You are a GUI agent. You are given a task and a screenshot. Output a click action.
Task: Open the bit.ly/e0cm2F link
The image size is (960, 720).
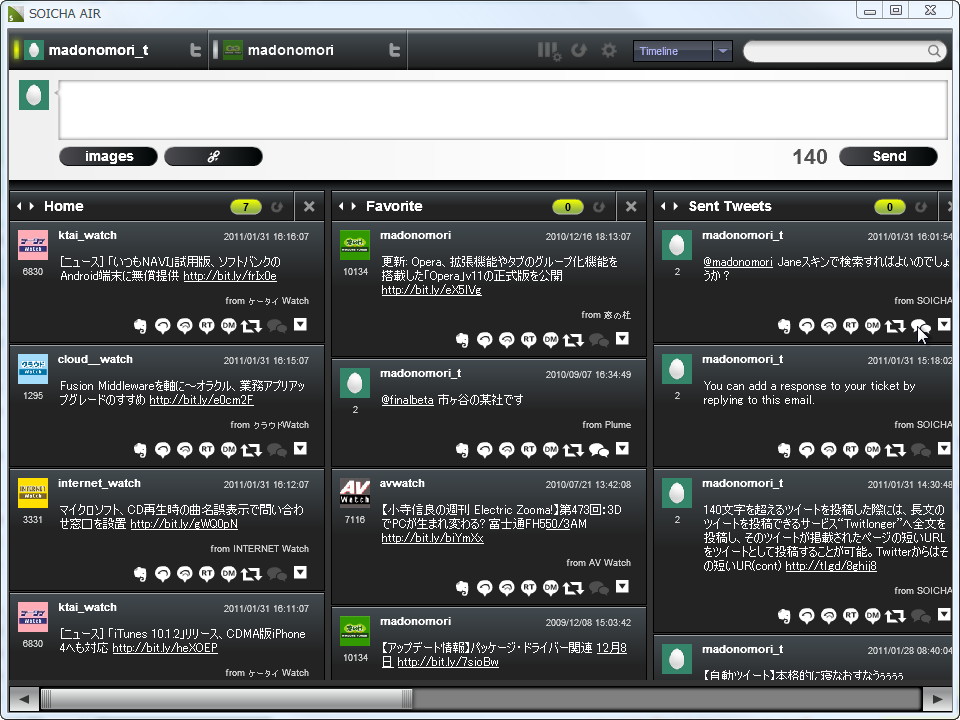point(201,400)
